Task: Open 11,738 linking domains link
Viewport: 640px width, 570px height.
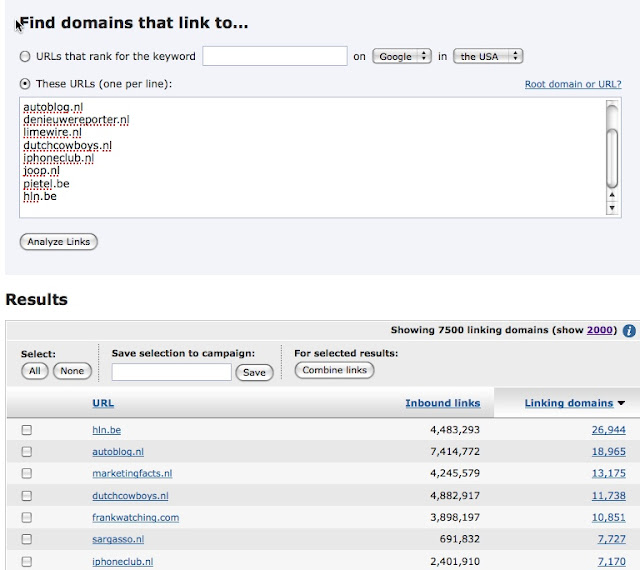Action: pos(609,496)
